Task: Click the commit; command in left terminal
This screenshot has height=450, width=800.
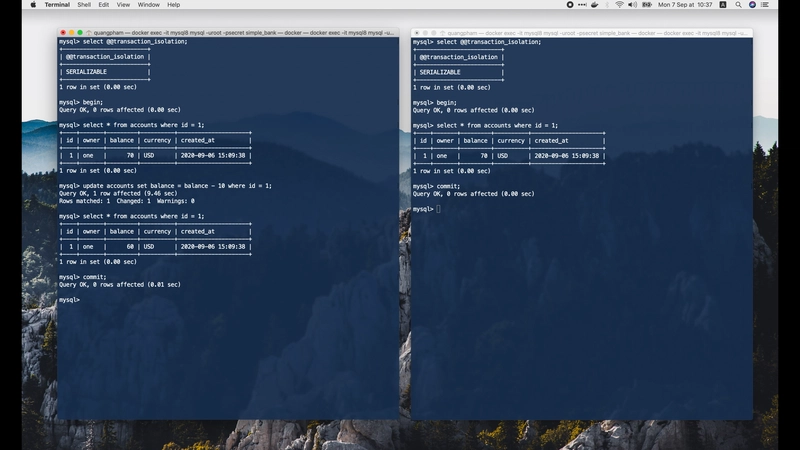Action: point(94,277)
